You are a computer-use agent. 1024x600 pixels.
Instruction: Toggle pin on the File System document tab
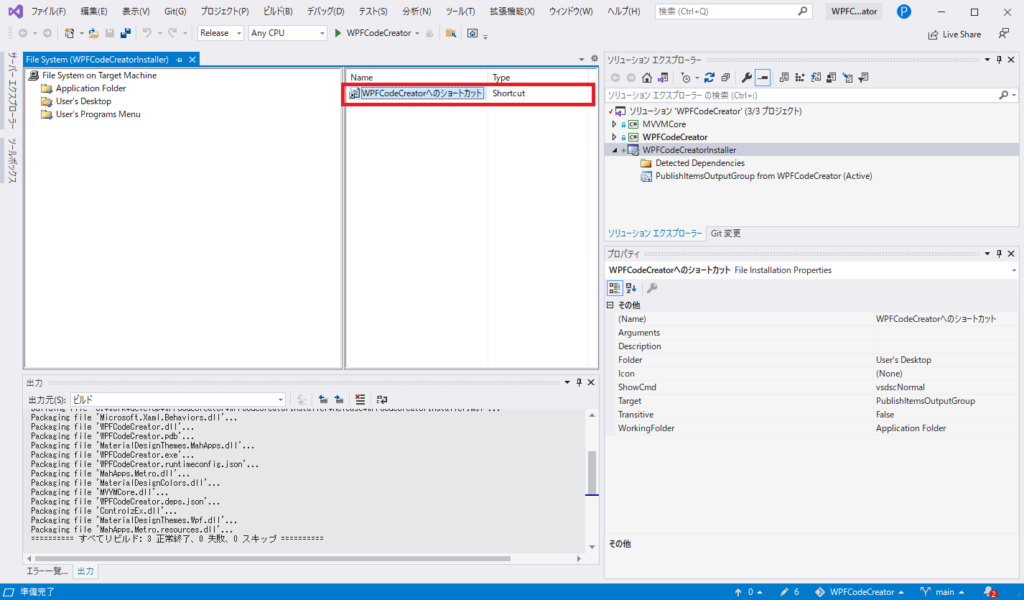tap(180, 59)
